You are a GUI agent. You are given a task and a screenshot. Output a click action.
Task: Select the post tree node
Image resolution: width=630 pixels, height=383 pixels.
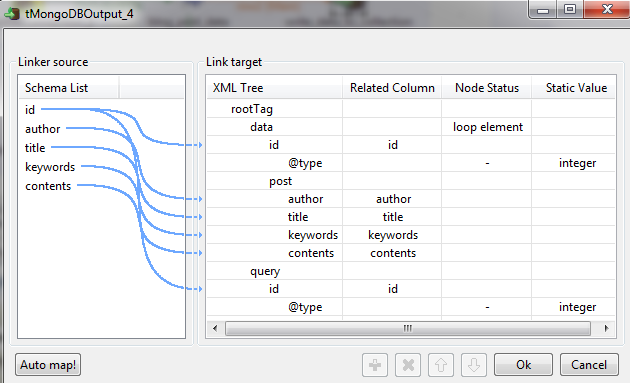pyautogui.click(x=280, y=181)
